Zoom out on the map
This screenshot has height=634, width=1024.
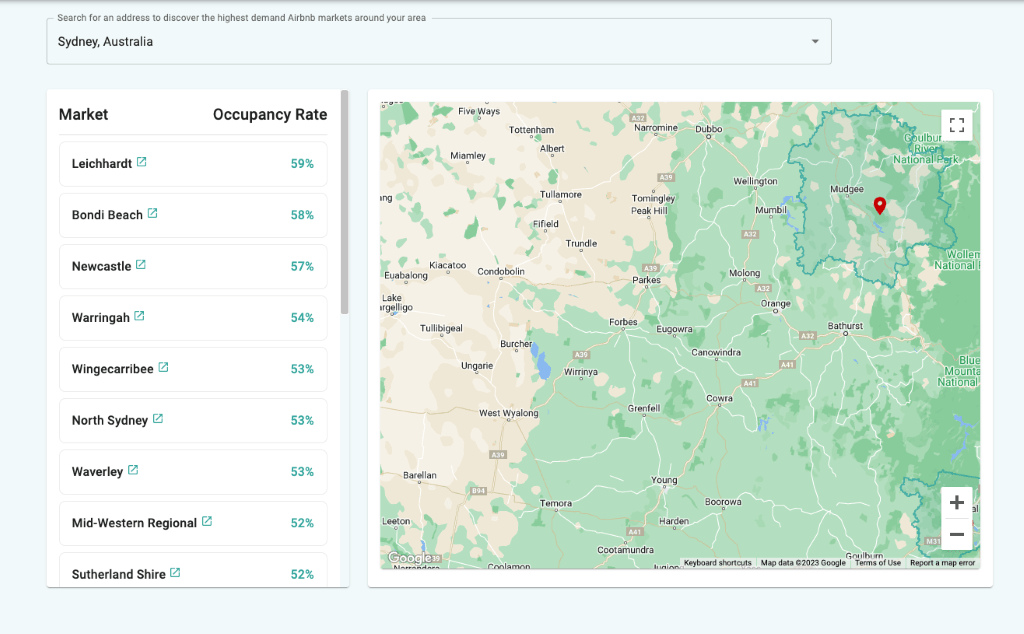[956, 535]
